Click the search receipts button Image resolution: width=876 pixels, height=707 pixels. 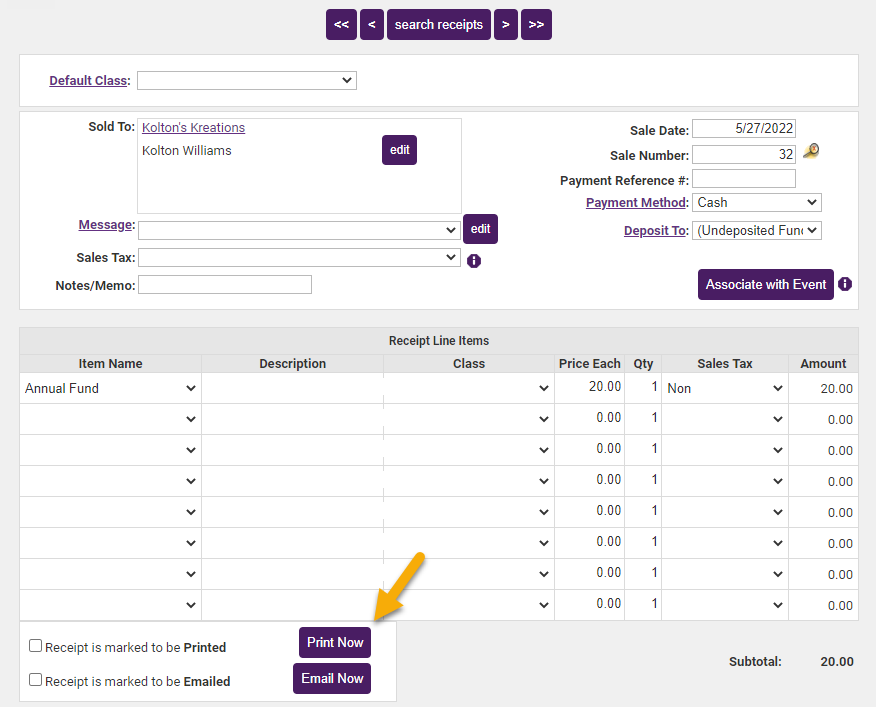pyautogui.click(x=439, y=25)
